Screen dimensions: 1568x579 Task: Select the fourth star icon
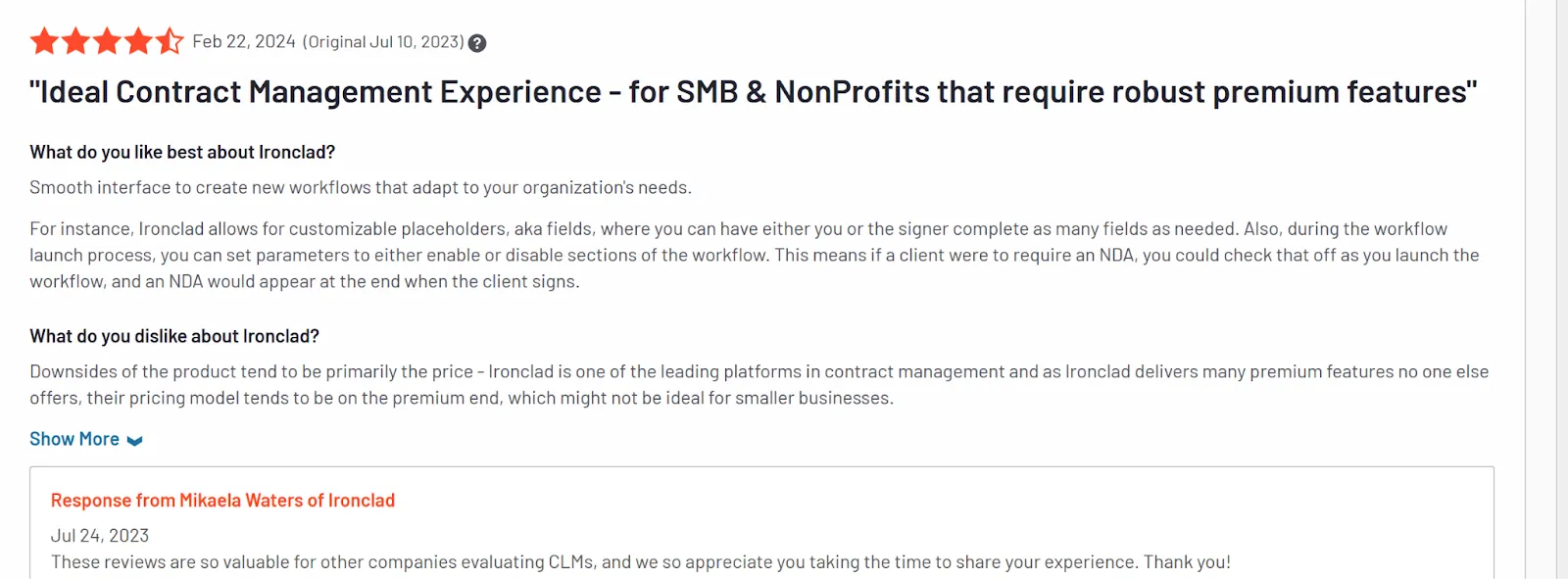click(139, 41)
